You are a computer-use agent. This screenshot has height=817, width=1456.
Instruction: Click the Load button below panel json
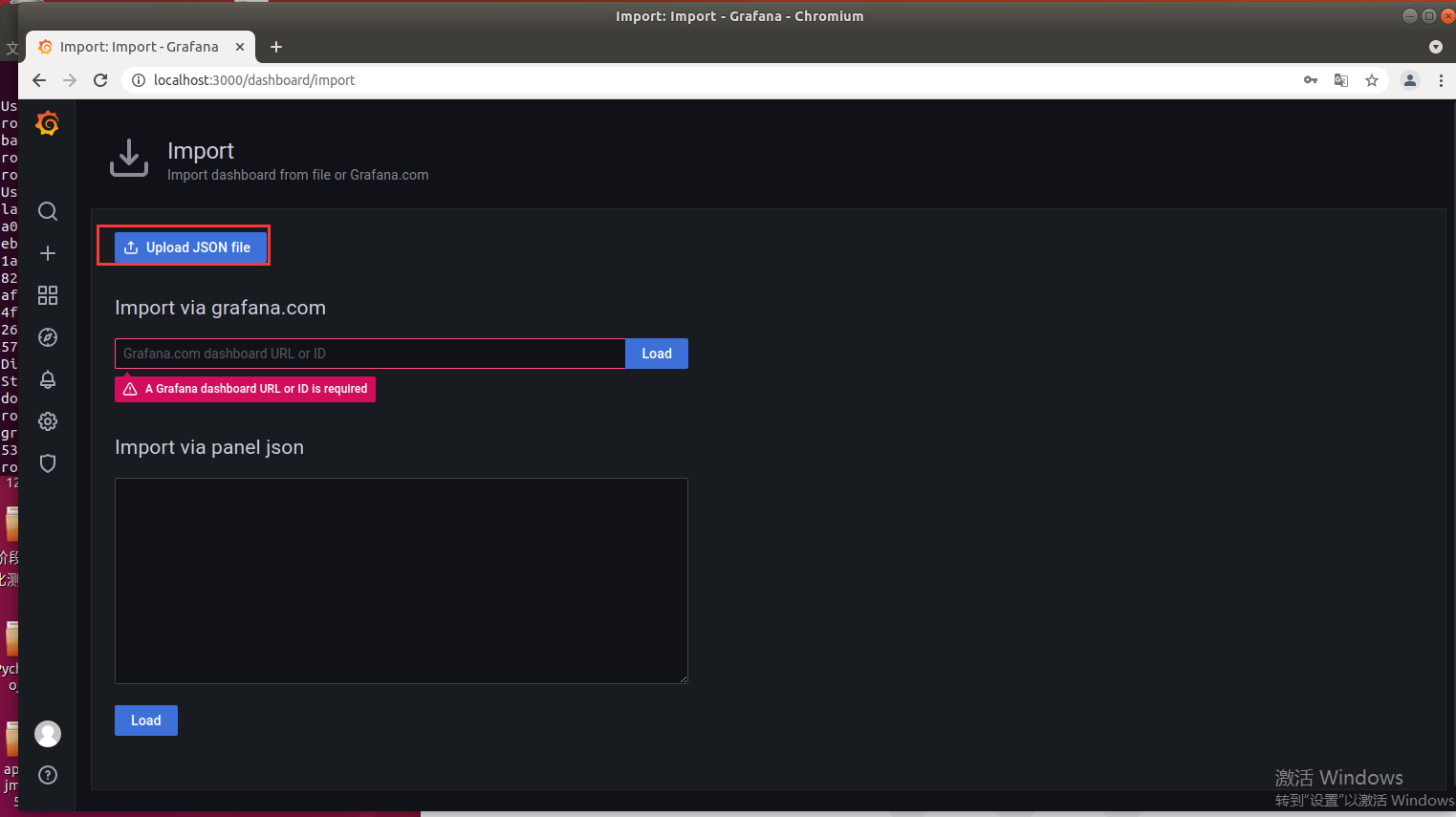coord(146,720)
